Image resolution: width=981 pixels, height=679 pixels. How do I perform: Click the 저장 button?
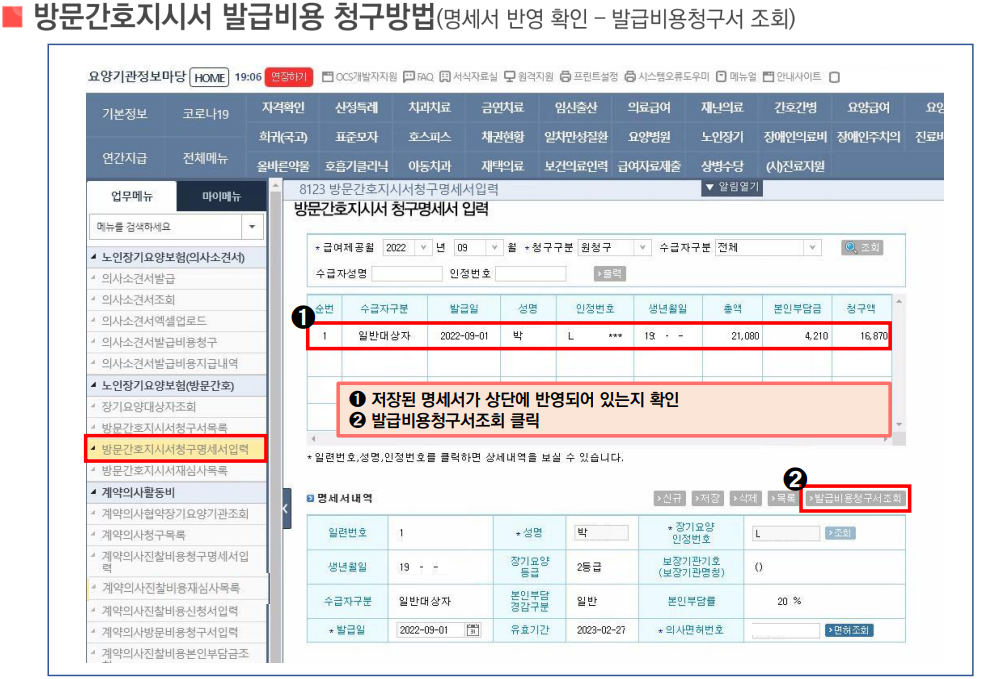(x=707, y=498)
